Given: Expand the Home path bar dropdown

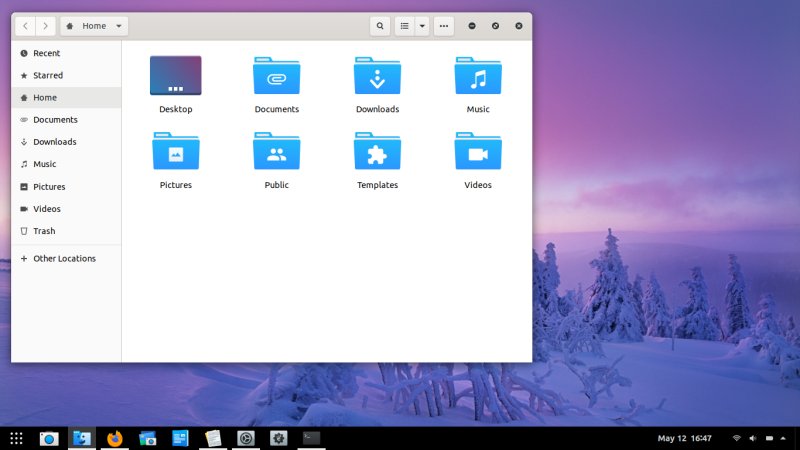Looking at the screenshot, I should pyautogui.click(x=119, y=26).
